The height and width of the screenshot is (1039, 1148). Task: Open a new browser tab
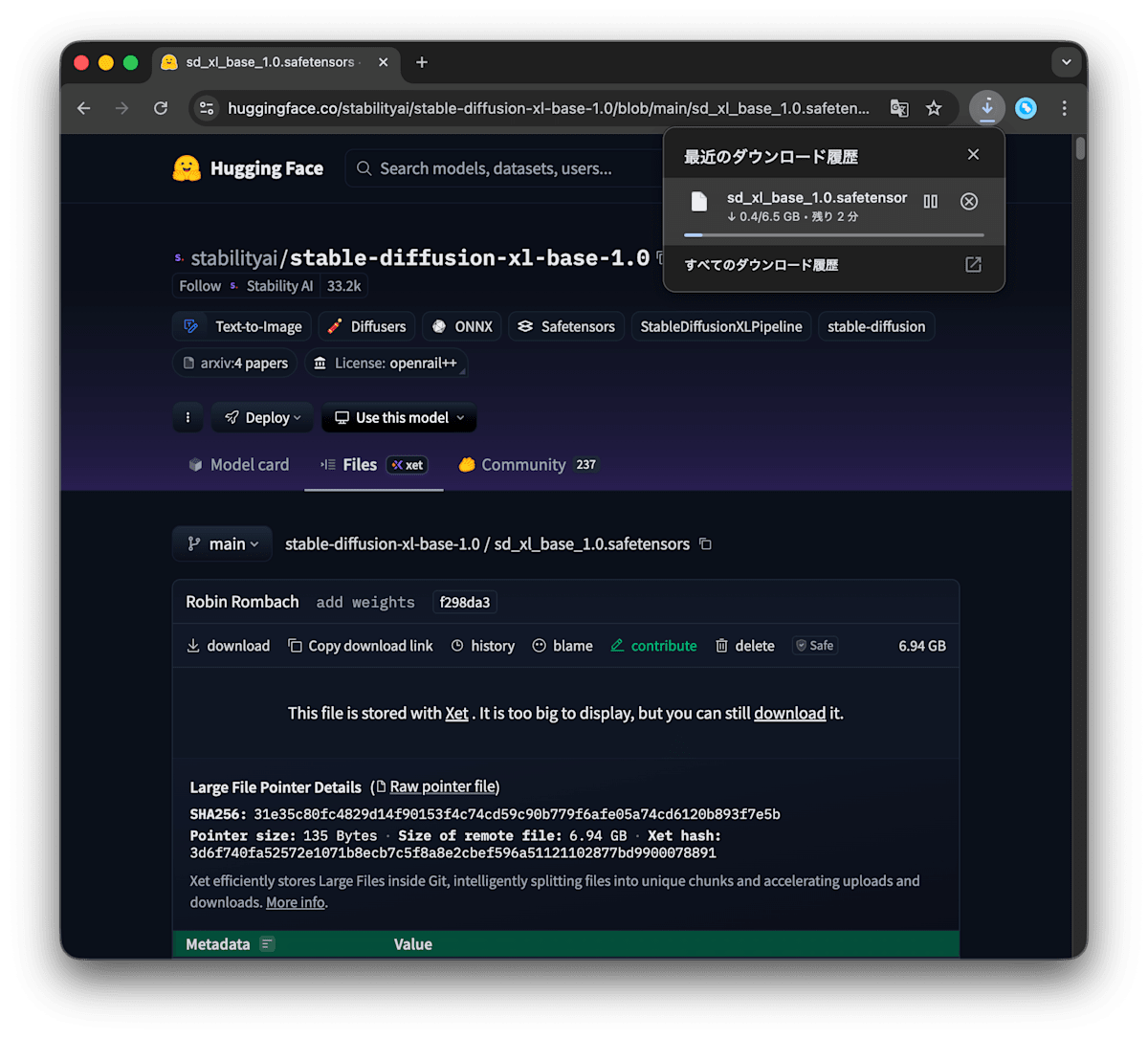coord(422,62)
